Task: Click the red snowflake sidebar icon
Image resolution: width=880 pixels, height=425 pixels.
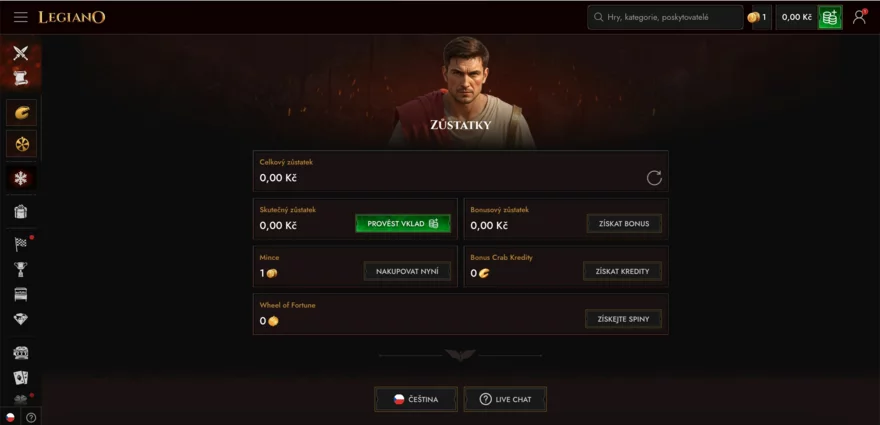Action: point(21,178)
